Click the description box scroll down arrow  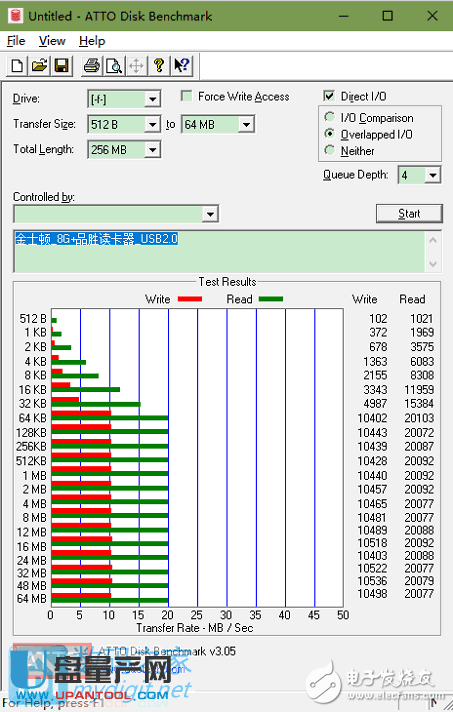pyautogui.click(x=433, y=264)
